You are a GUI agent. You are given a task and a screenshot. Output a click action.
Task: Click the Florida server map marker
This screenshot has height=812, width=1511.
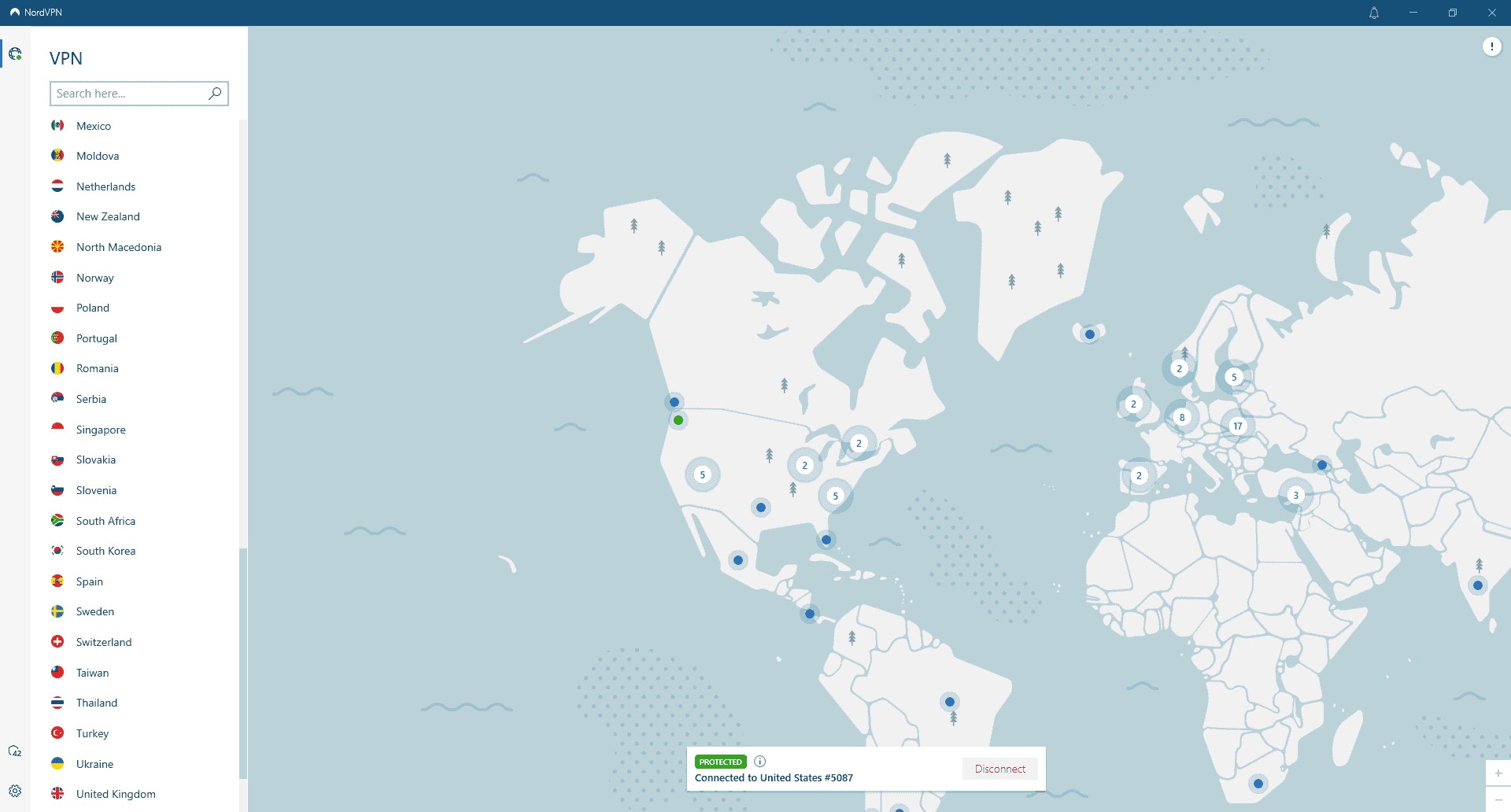(826, 540)
